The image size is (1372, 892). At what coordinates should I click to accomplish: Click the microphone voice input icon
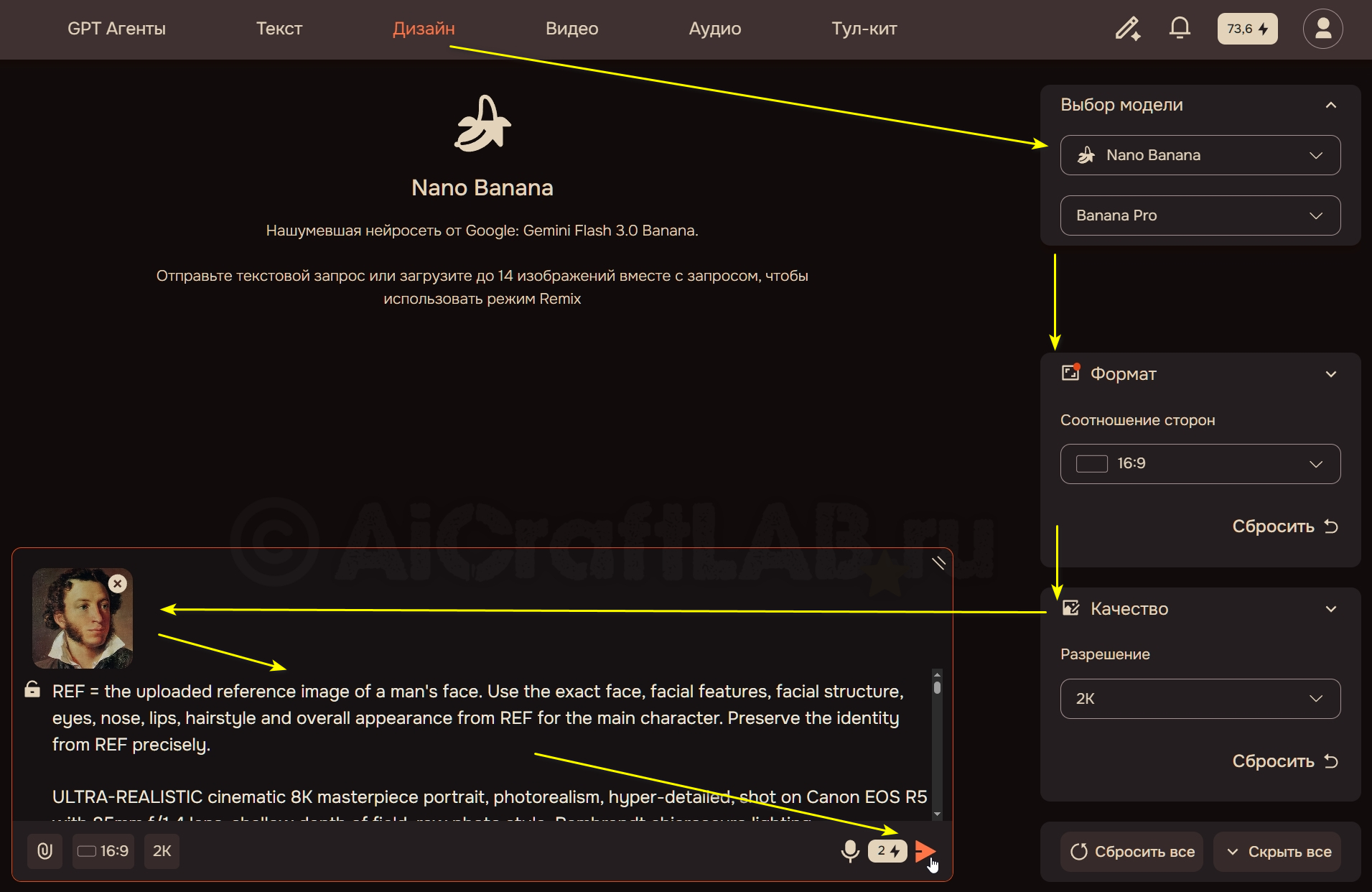pos(850,851)
